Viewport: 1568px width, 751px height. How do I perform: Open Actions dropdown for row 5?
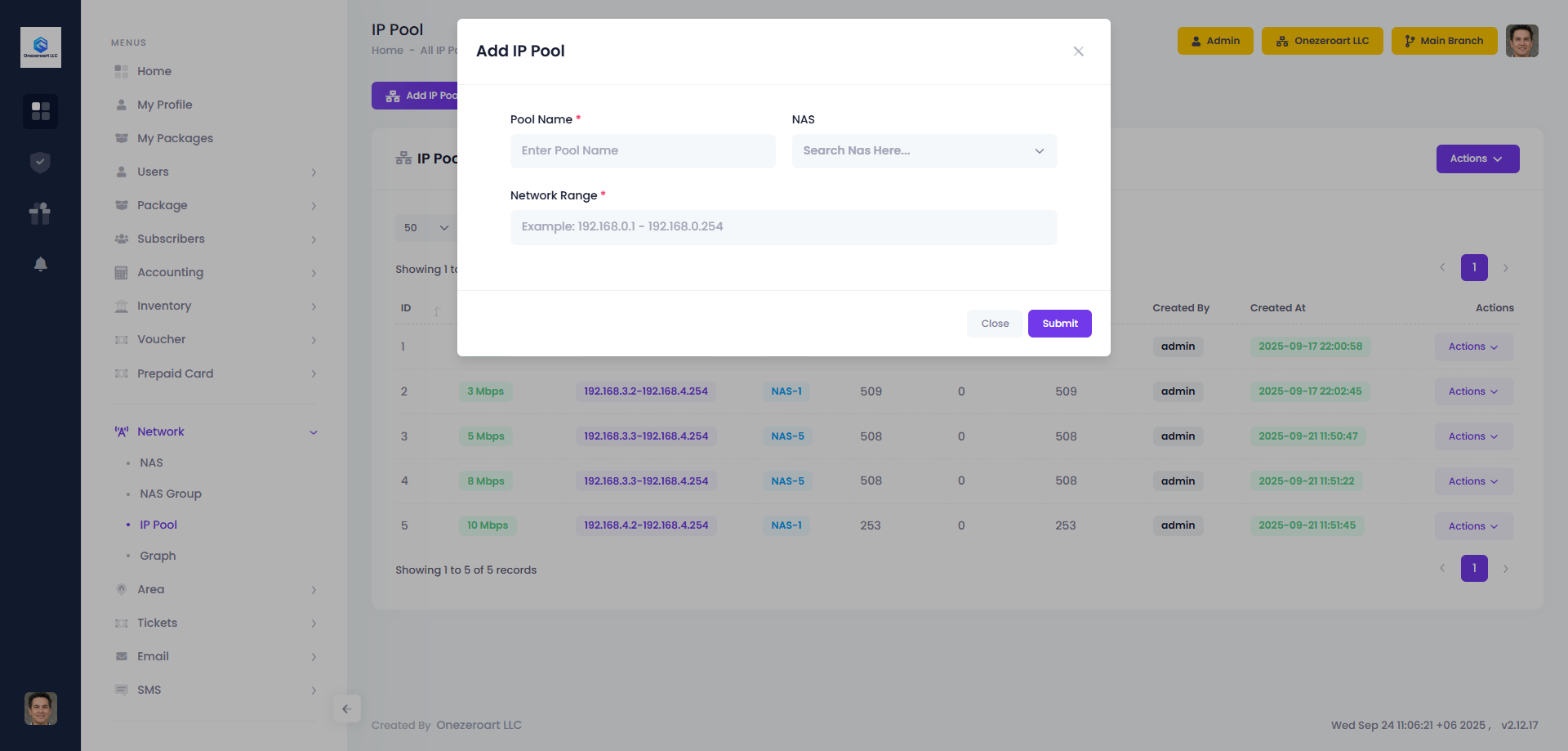pos(1473,526)
